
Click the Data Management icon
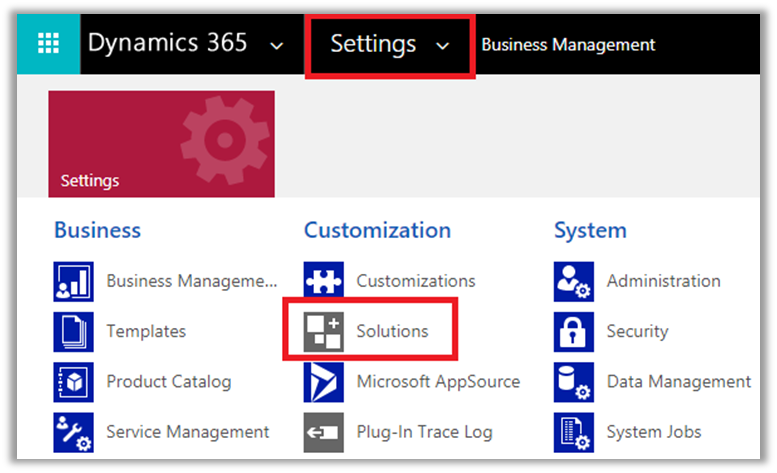tap(573, 382)
